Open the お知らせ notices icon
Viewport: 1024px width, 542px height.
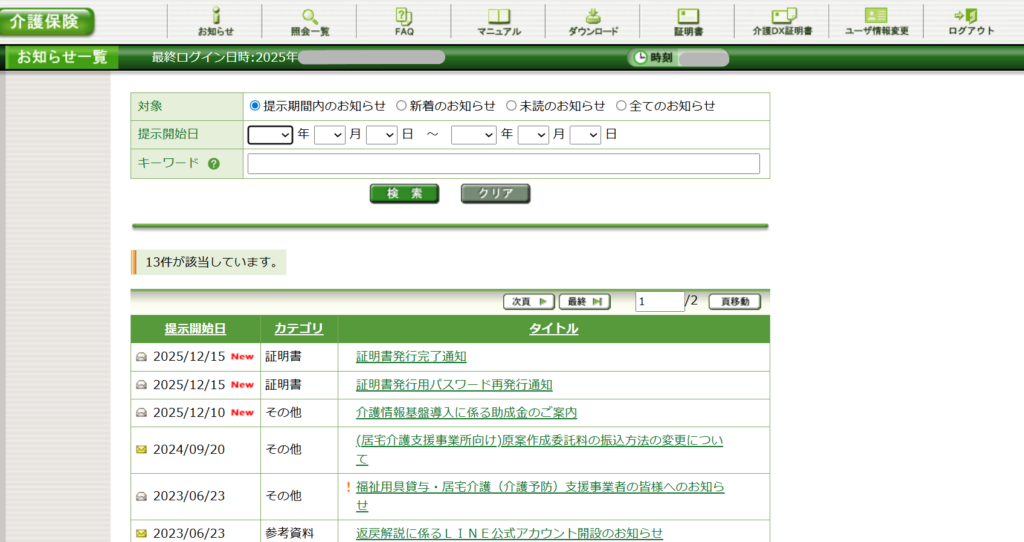216,21
